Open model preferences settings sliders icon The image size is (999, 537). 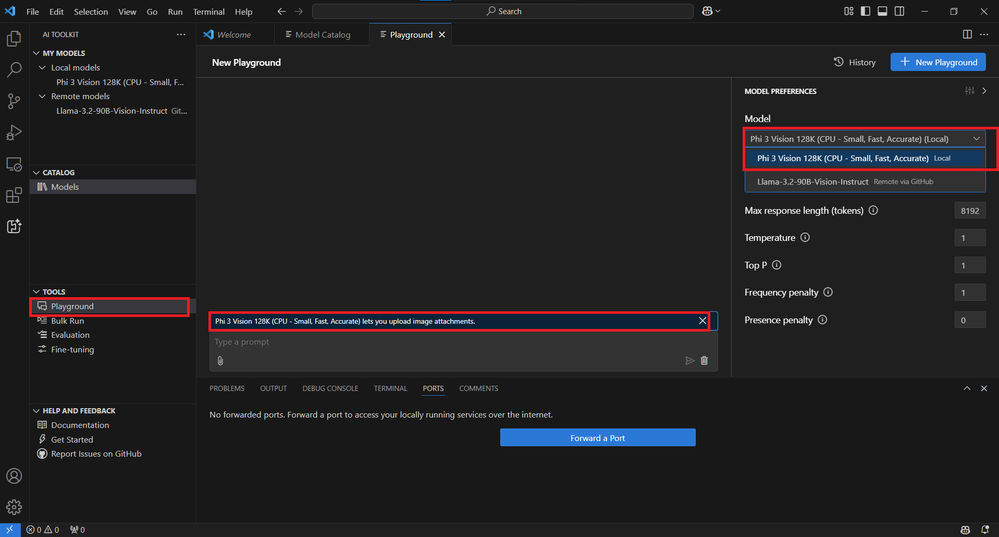point(969,91)
